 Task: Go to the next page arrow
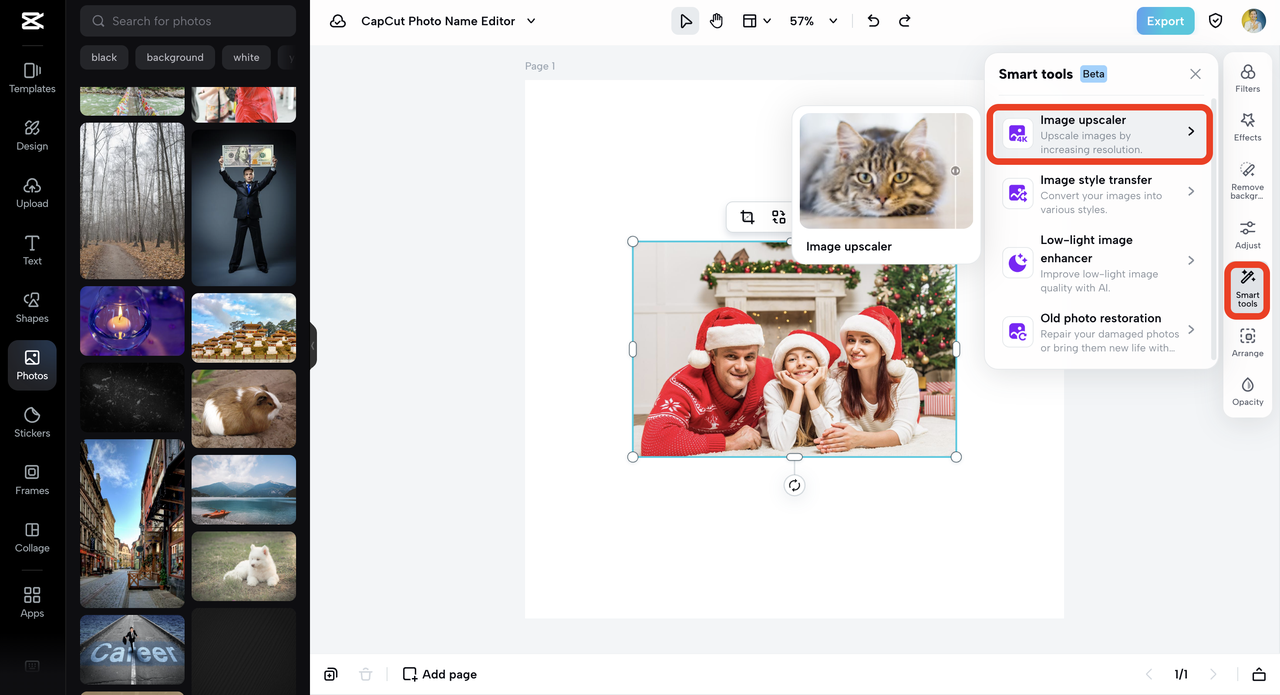coord(1213,674)
